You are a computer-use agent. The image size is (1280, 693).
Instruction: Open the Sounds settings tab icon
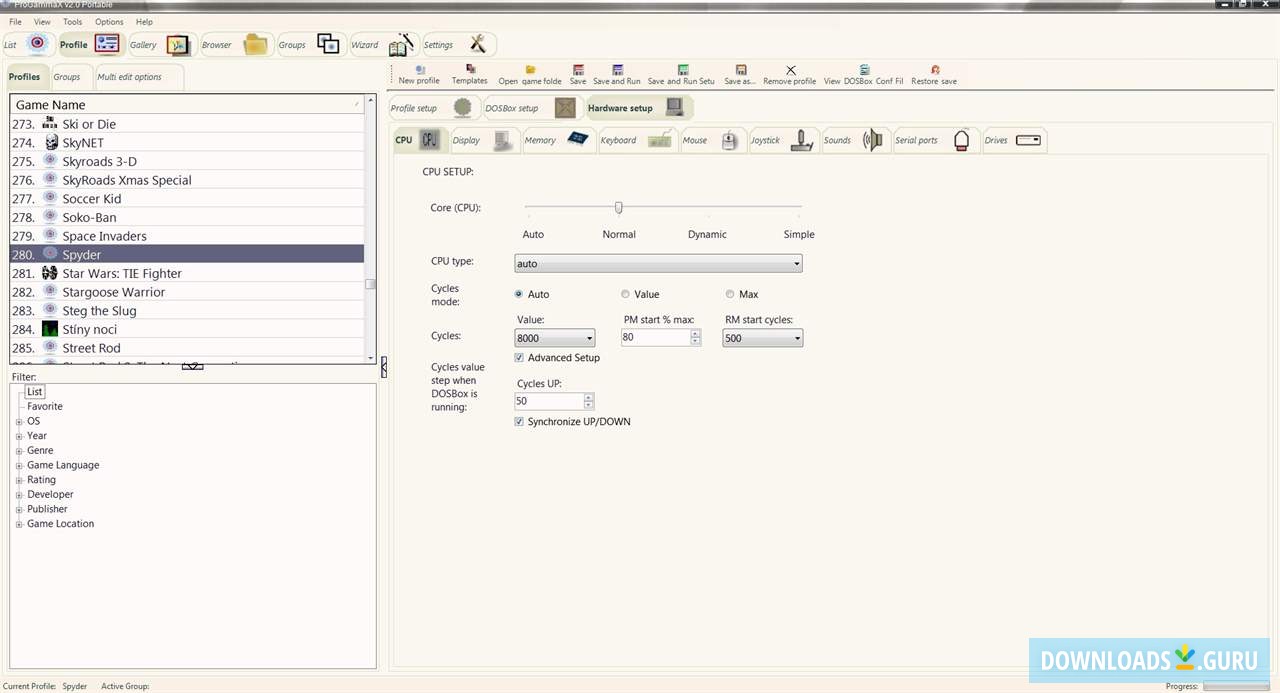[x=871, y=140]
